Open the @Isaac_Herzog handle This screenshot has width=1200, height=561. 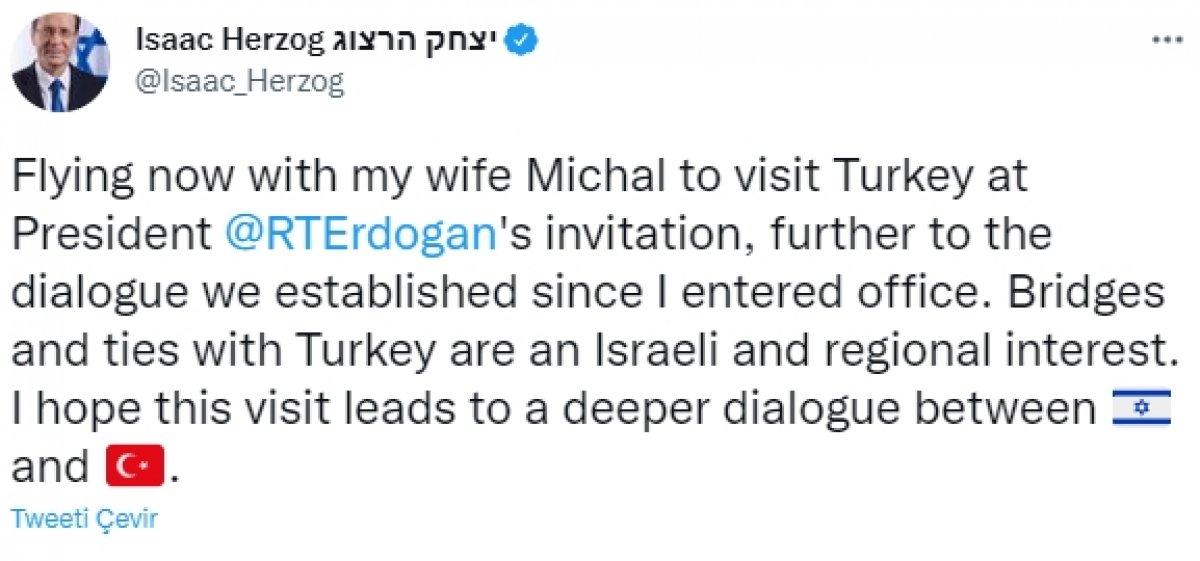(x=238, y=83)
